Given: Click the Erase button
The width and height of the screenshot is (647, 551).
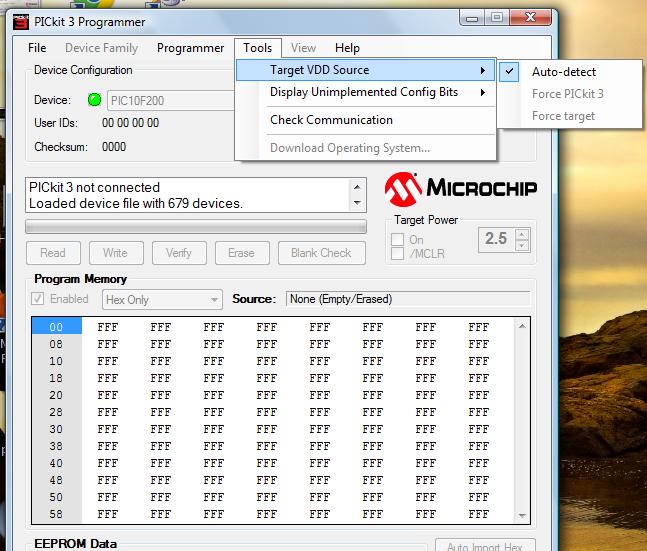Looking at the screenshot, I should (242, 253).
